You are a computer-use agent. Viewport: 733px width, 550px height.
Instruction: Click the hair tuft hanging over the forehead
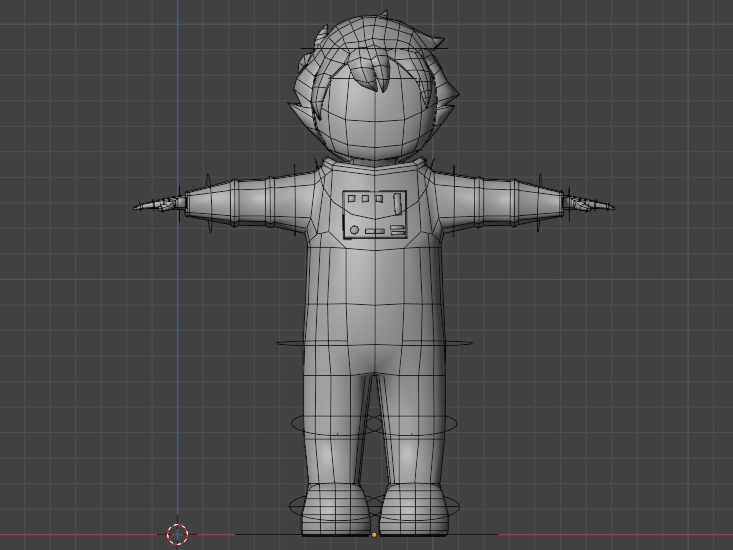pos(379,76)
